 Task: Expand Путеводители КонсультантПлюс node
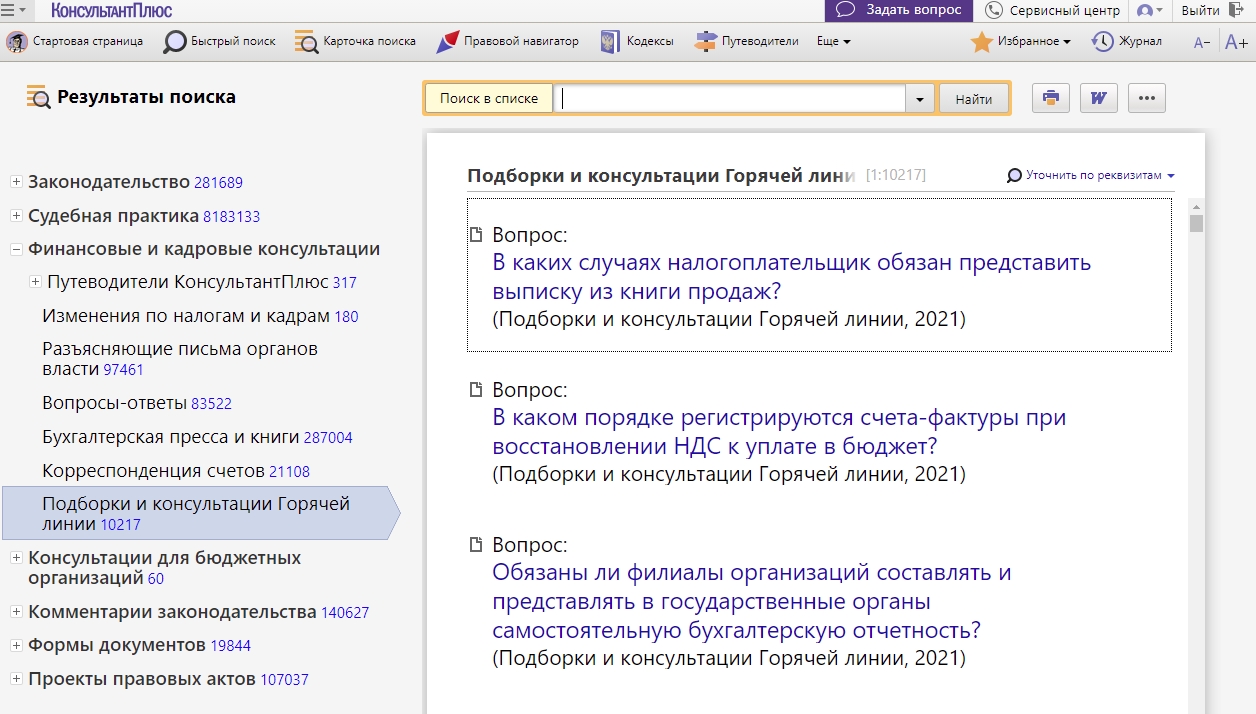(x=36, y=282)
